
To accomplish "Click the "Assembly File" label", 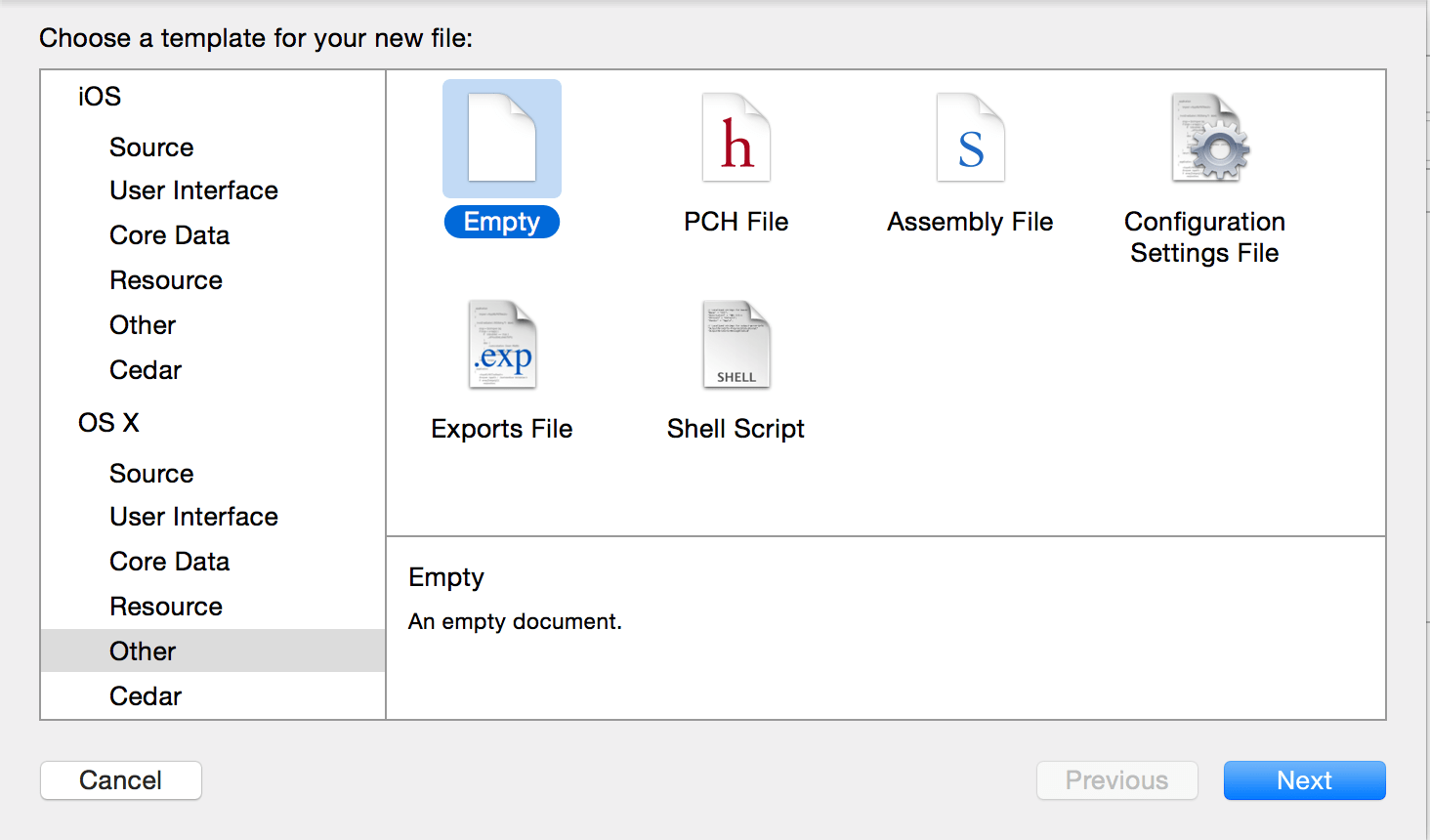I will click(x=970, y=222).
